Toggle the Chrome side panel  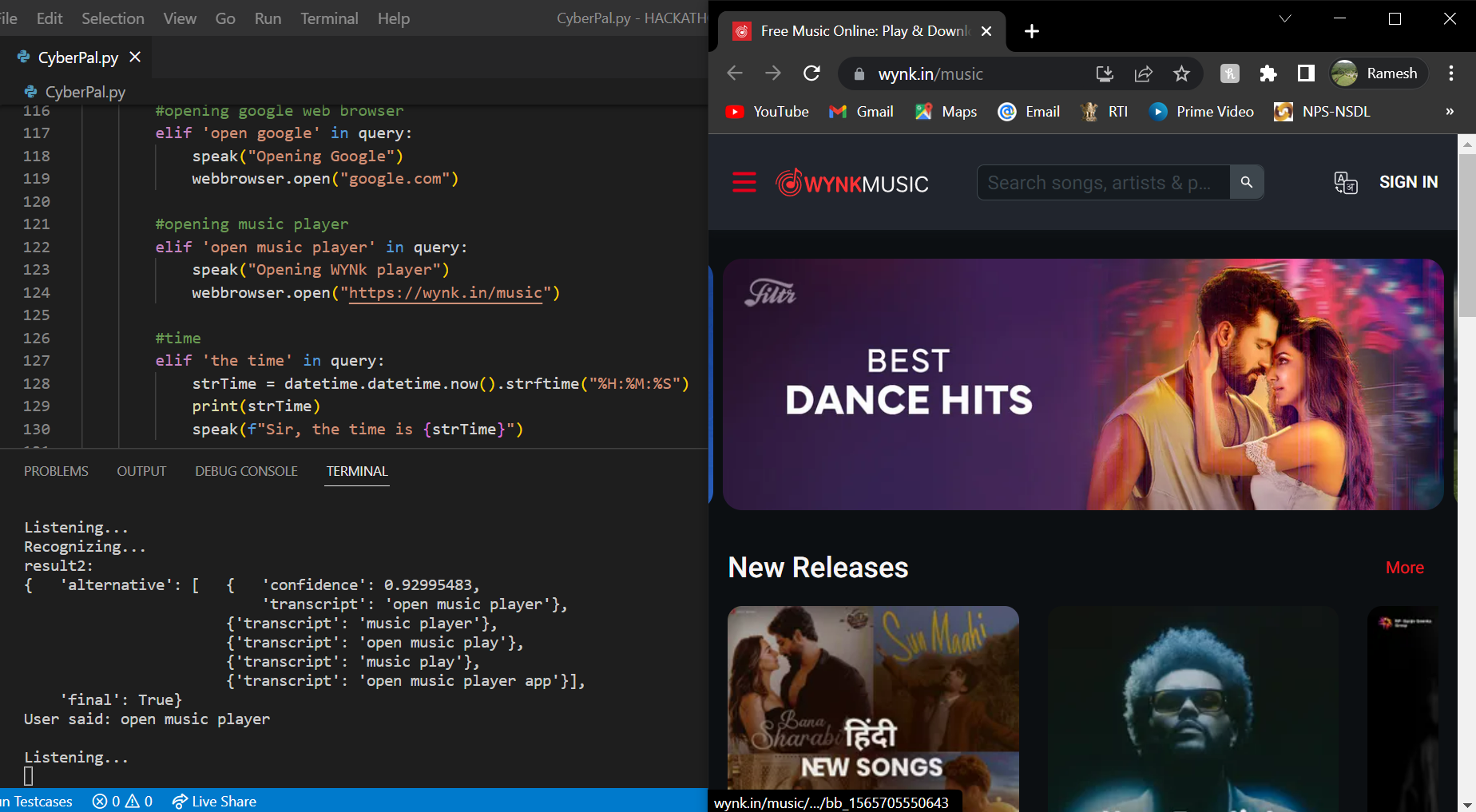[x=1306, y=73]
